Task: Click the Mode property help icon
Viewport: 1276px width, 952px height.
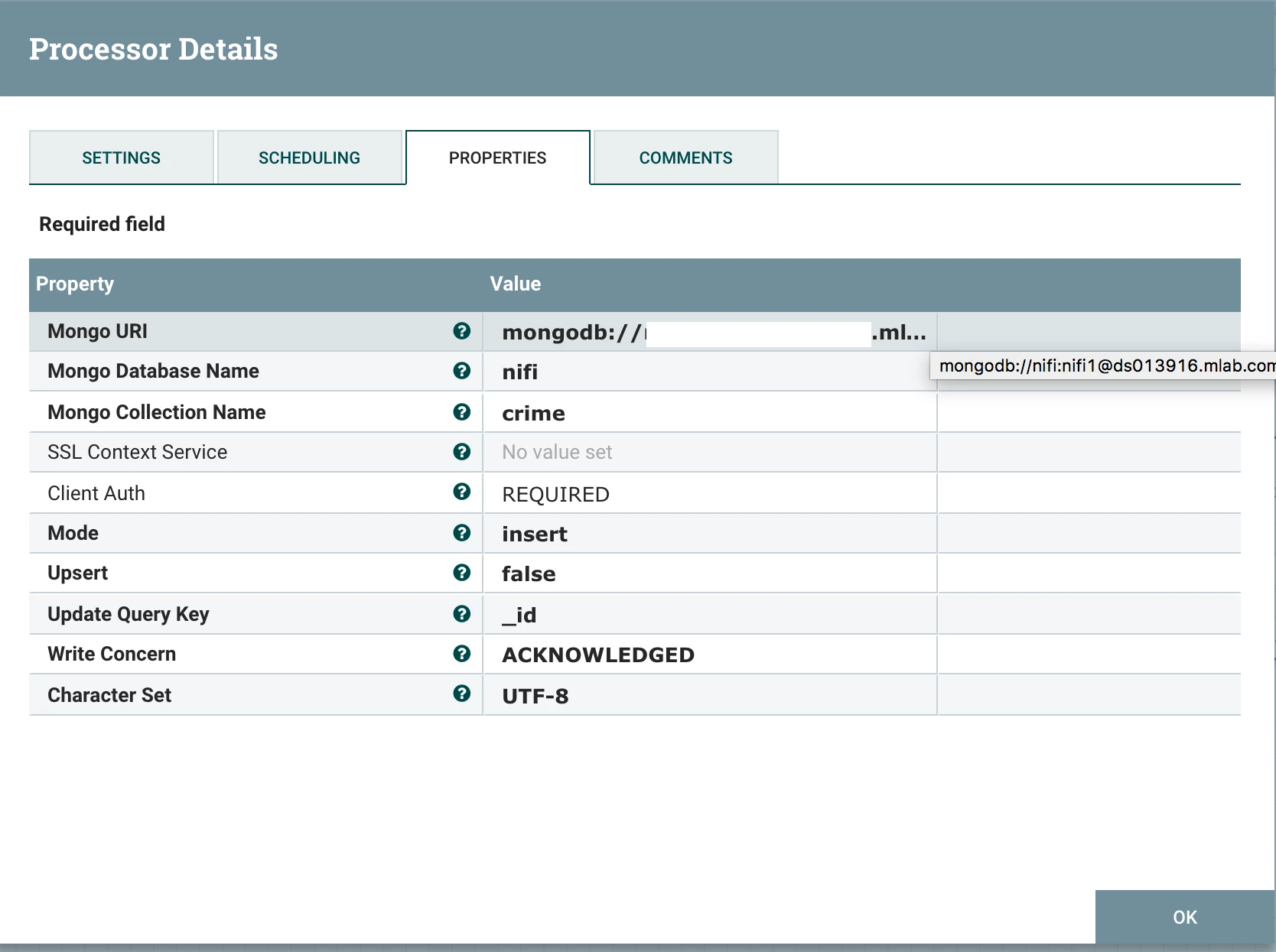Action: (462, 533)
